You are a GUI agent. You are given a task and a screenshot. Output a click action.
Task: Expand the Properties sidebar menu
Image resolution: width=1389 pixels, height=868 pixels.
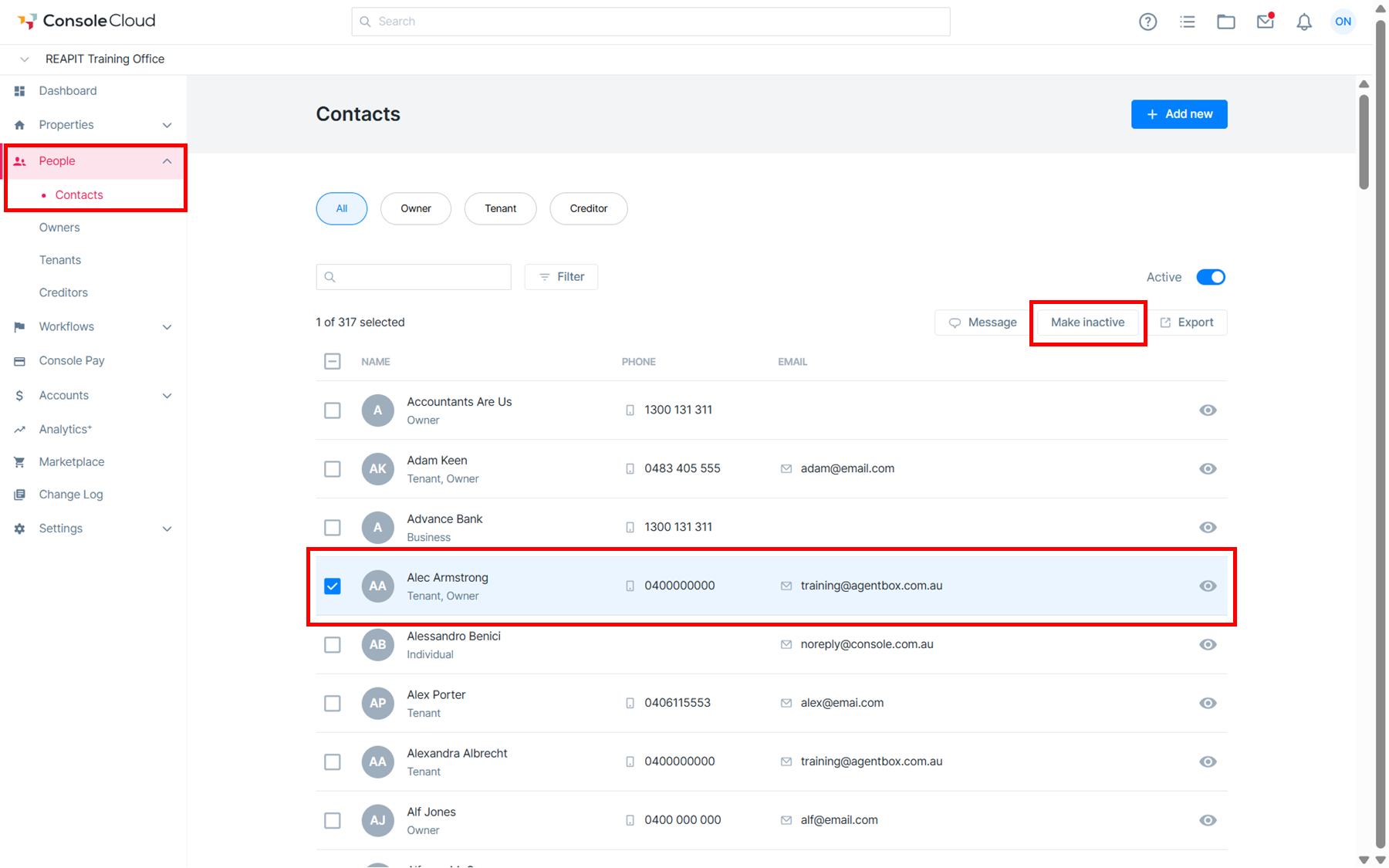click(x=167, y=125)
